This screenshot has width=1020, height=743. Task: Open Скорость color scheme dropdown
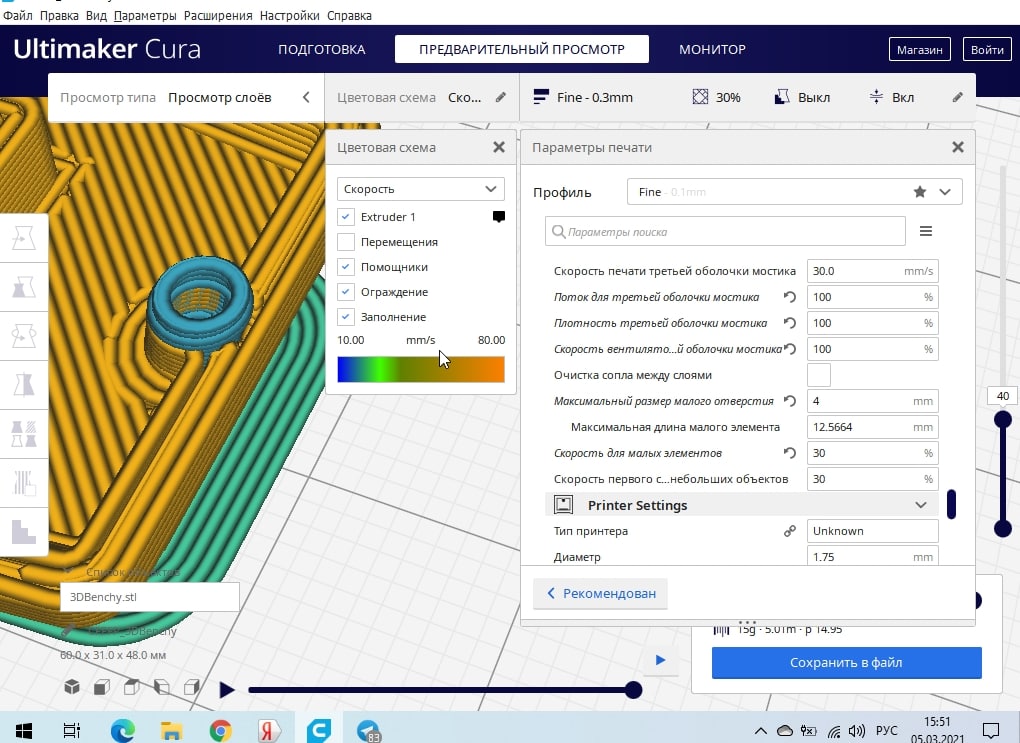(420, 189)
